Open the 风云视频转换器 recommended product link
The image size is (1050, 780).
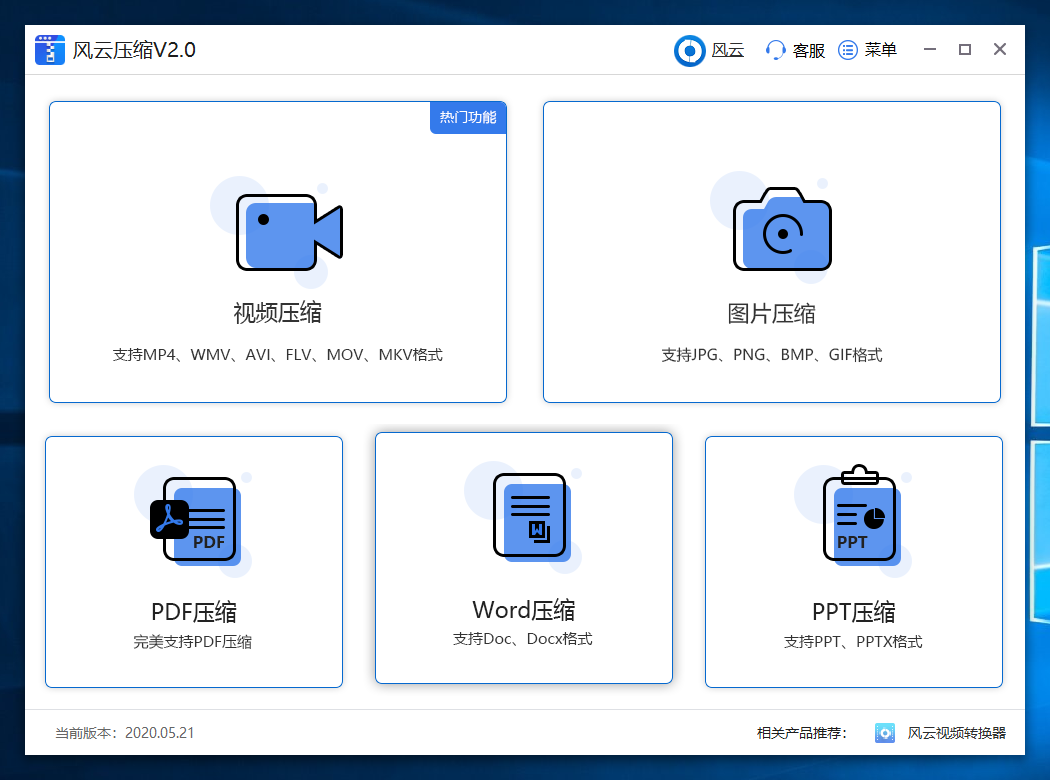pyautogui.click(x=957, y=733)
